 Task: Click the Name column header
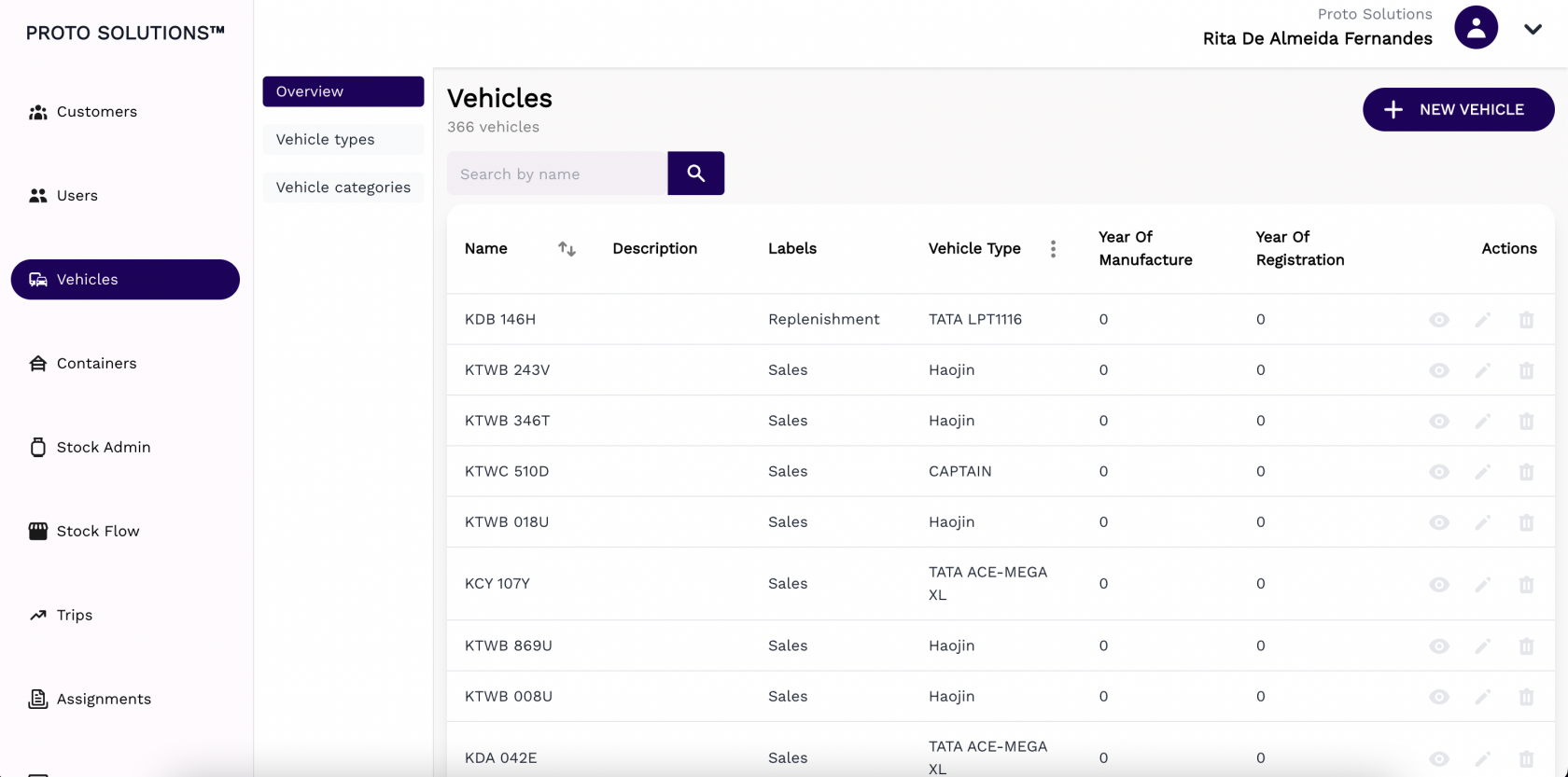pos(485,248)
